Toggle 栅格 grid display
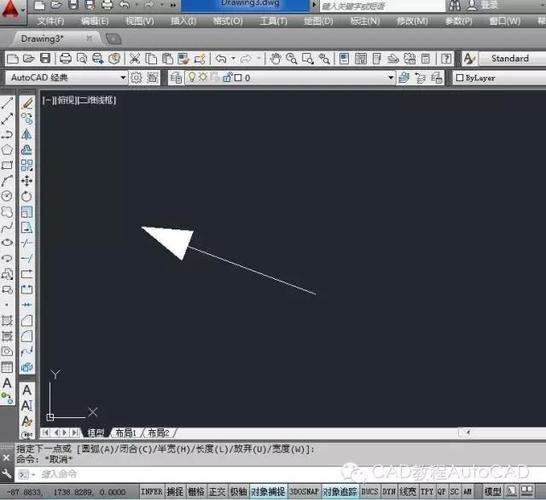The height and width of the screenshot is (500, 546). 196,492
